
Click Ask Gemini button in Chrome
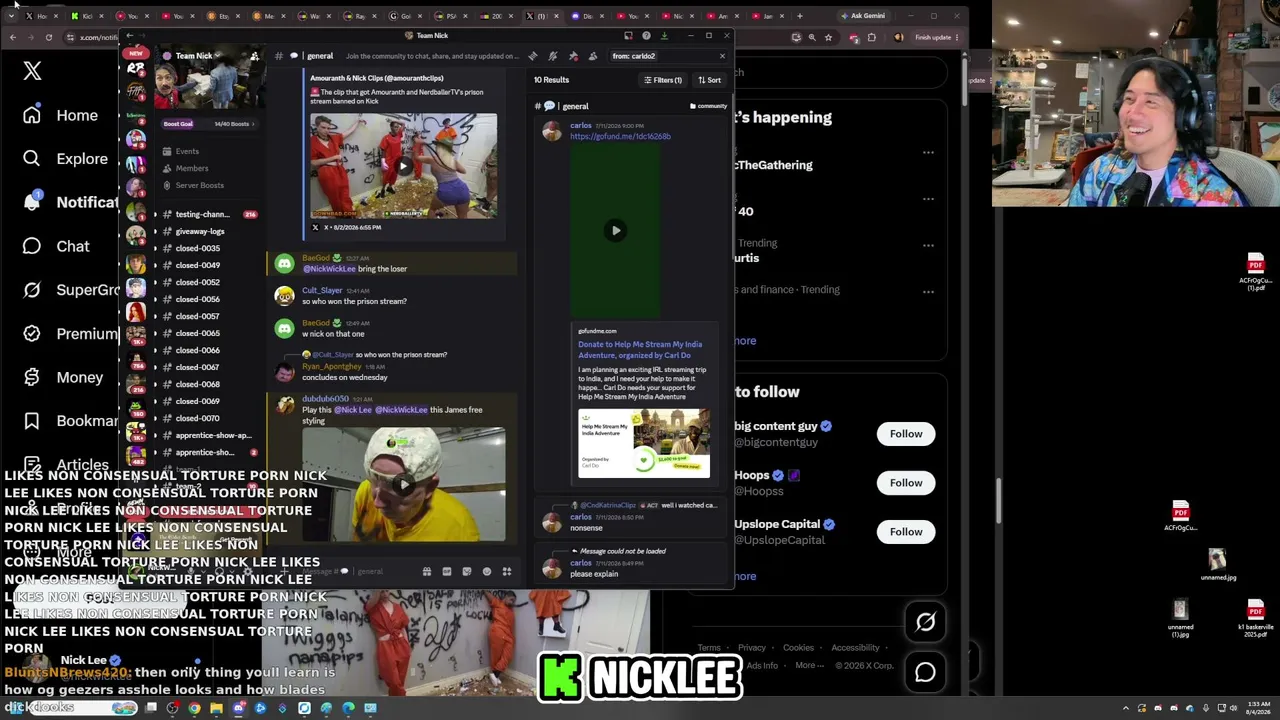click(863, 16)
